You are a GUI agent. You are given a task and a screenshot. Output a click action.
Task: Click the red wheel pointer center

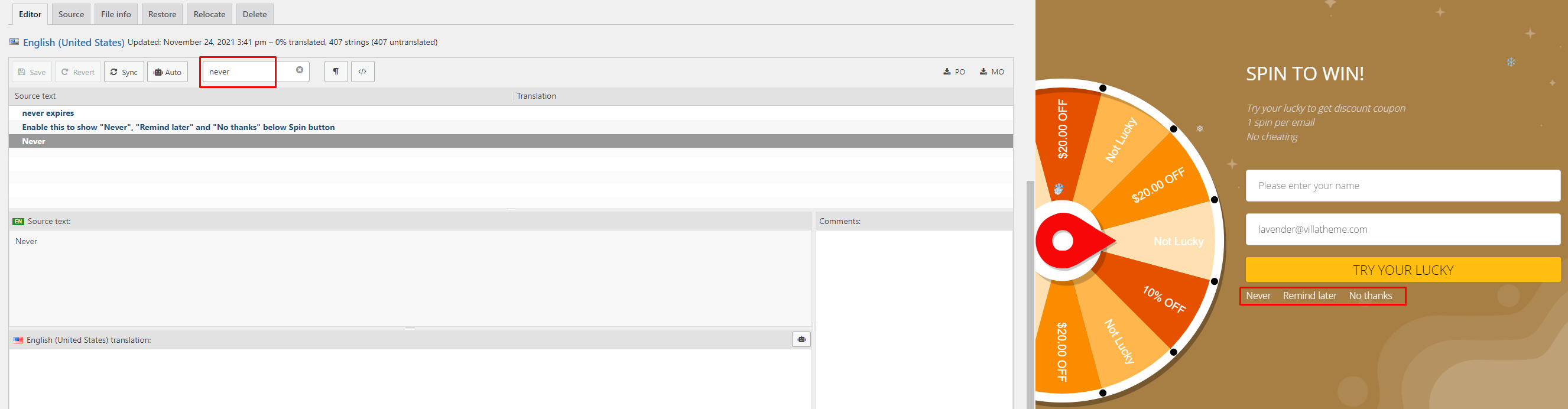[1063, 241]
